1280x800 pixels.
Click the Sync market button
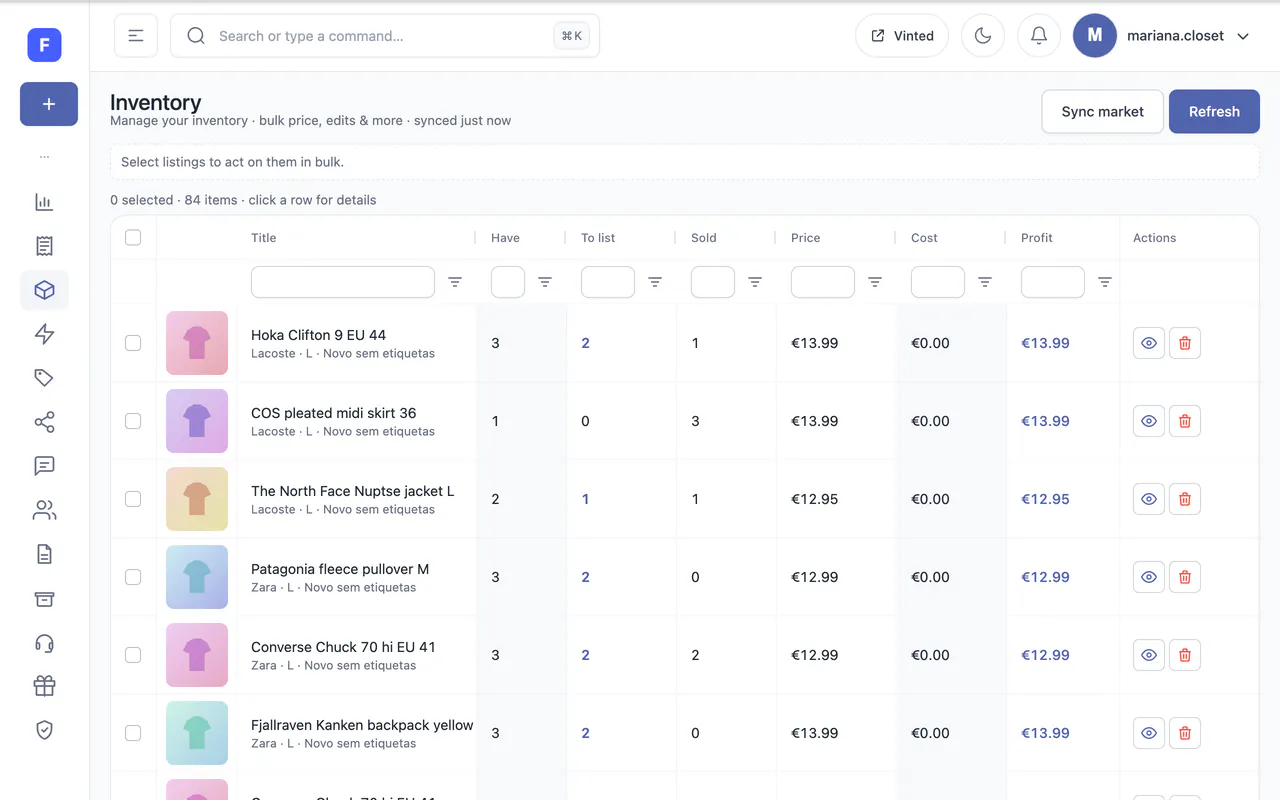1102,112
